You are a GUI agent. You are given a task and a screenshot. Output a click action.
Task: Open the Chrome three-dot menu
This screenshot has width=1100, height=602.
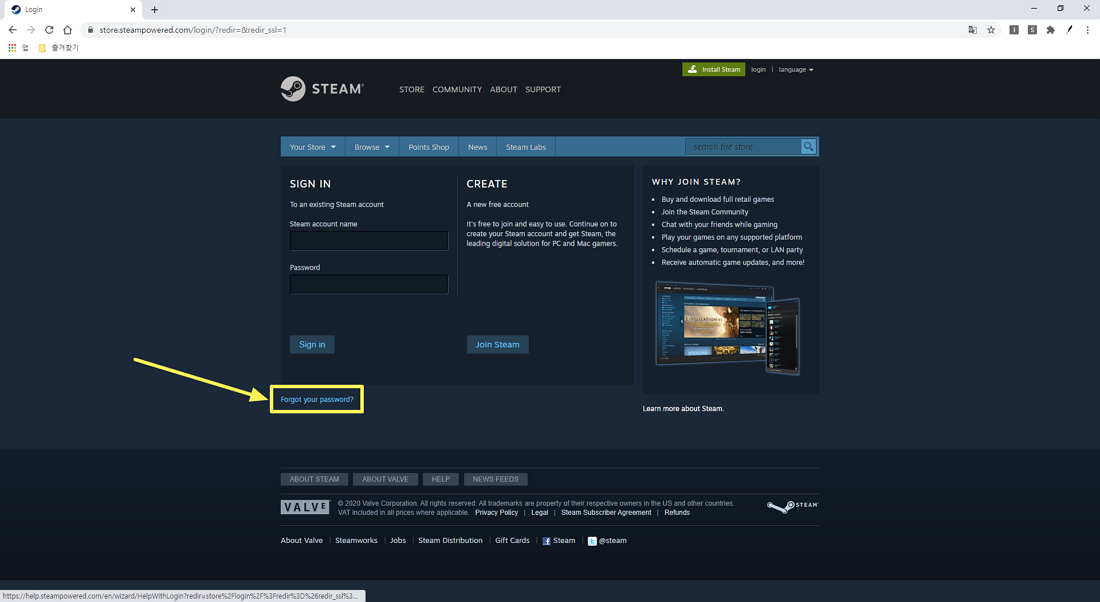[1087, 30]
